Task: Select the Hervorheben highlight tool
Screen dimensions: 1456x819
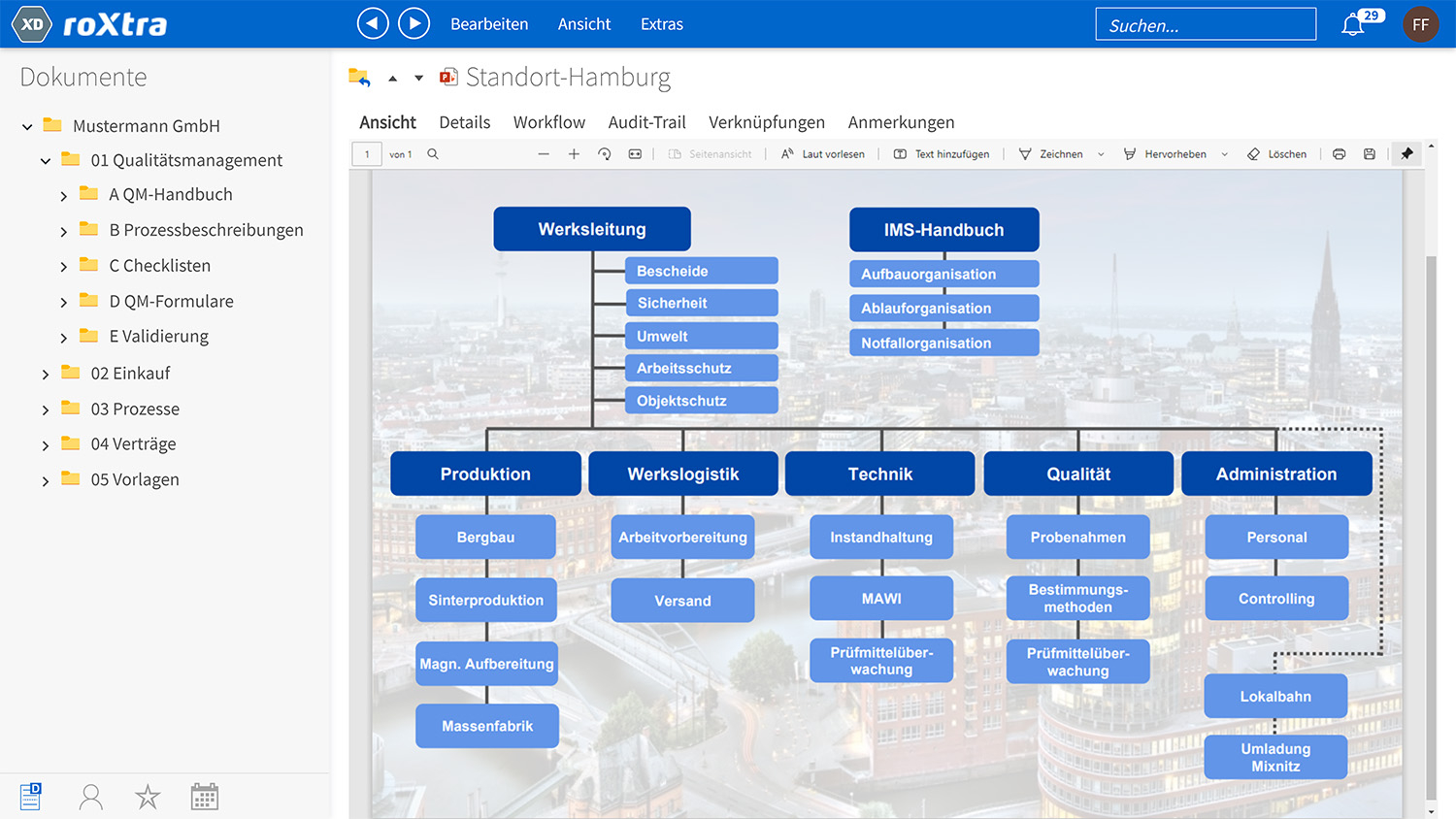Action: 1165,154
